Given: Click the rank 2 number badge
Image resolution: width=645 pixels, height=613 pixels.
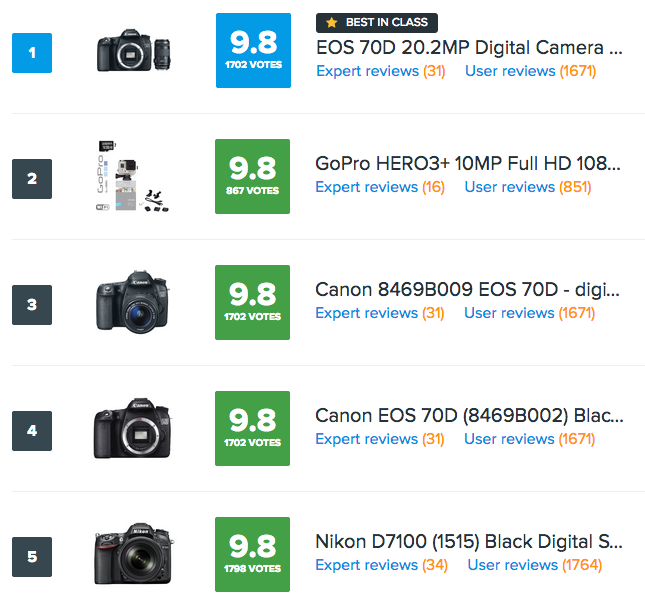Looking at the screenshot, I should point(31,179).
